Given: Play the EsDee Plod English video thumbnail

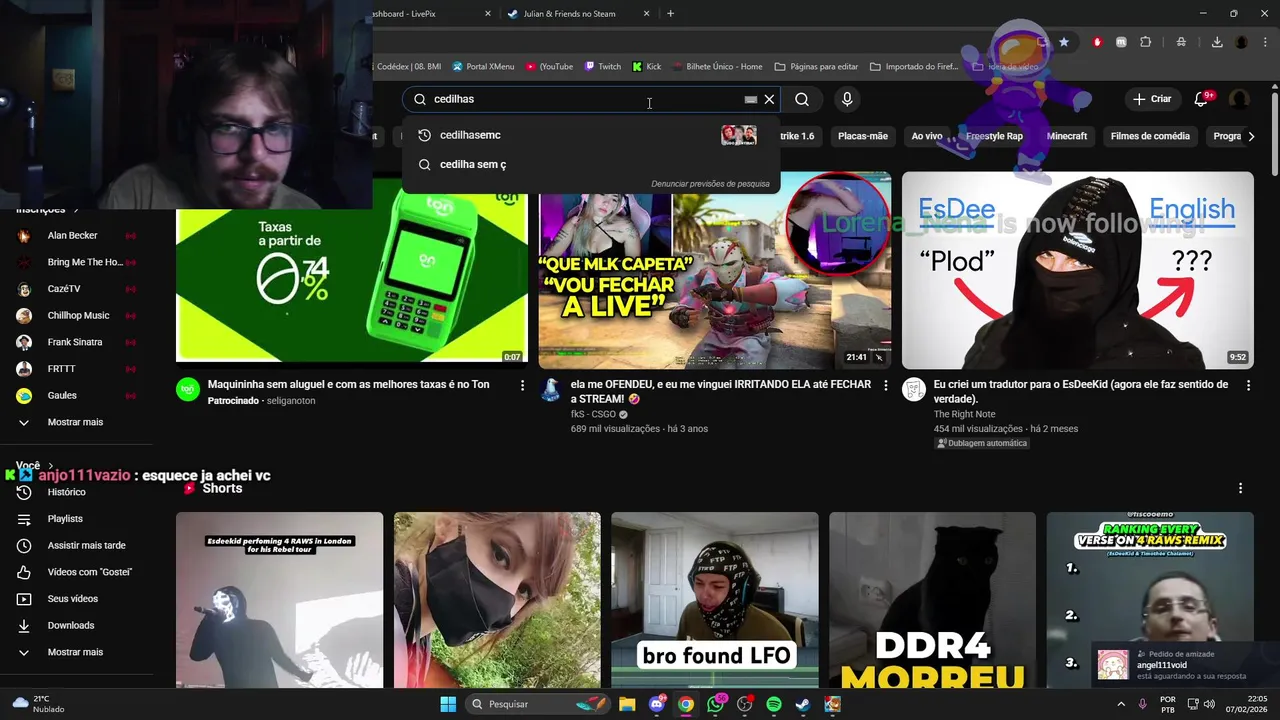Looking at the screenshot, I should point(1077,270).
